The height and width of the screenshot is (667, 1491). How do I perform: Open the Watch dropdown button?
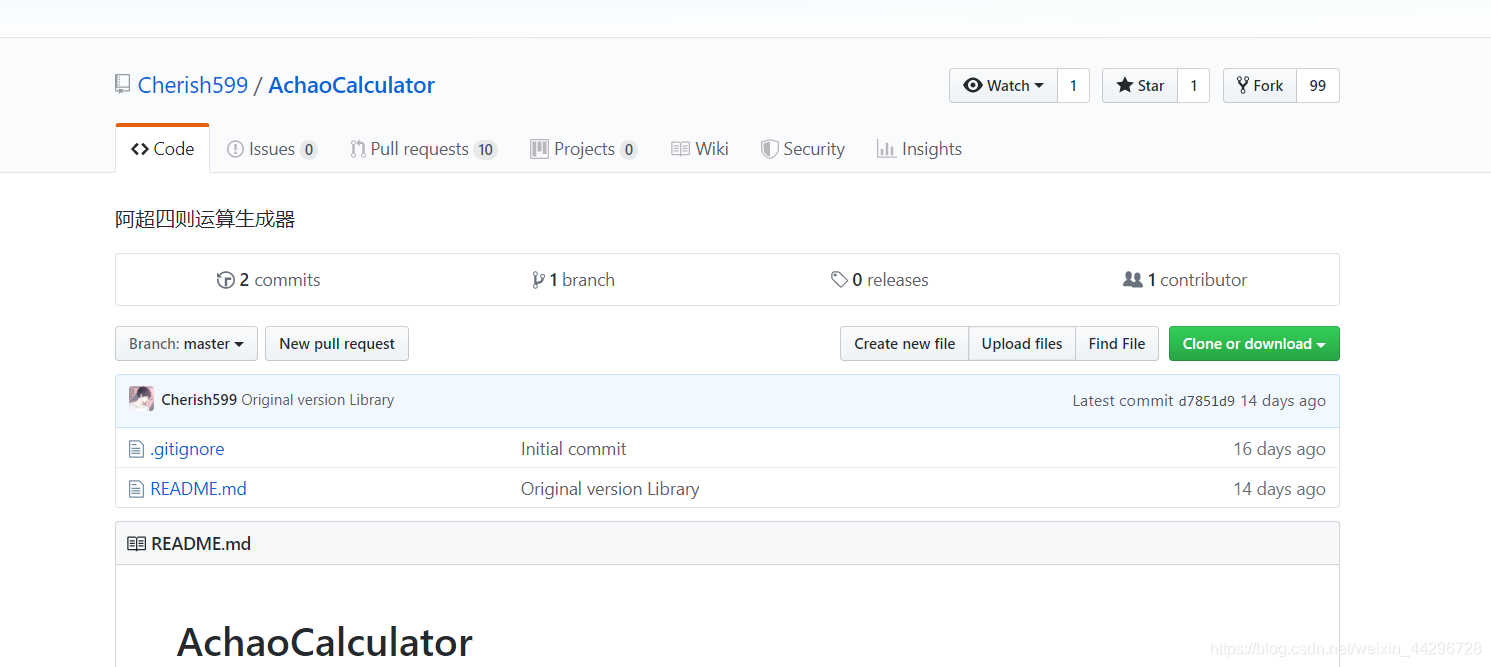pos(1003,85)
